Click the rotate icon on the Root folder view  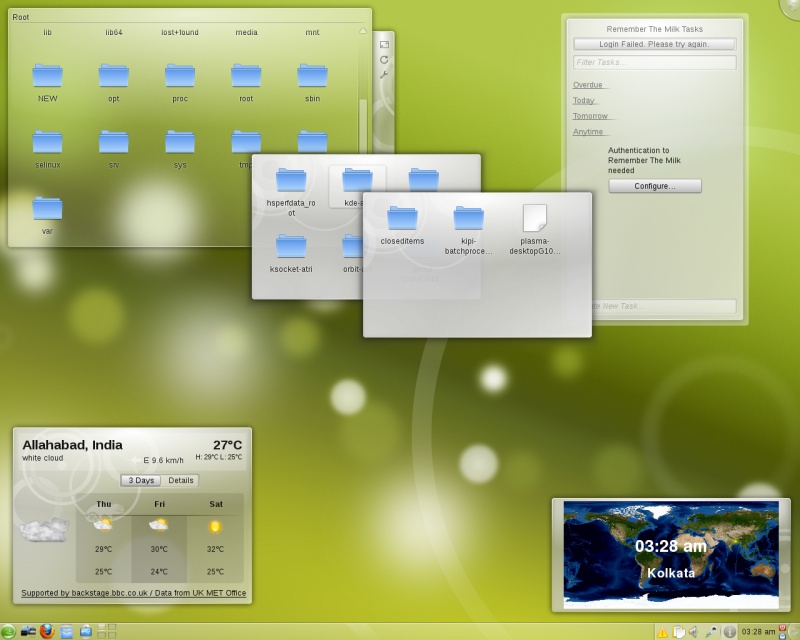point(384,59)
